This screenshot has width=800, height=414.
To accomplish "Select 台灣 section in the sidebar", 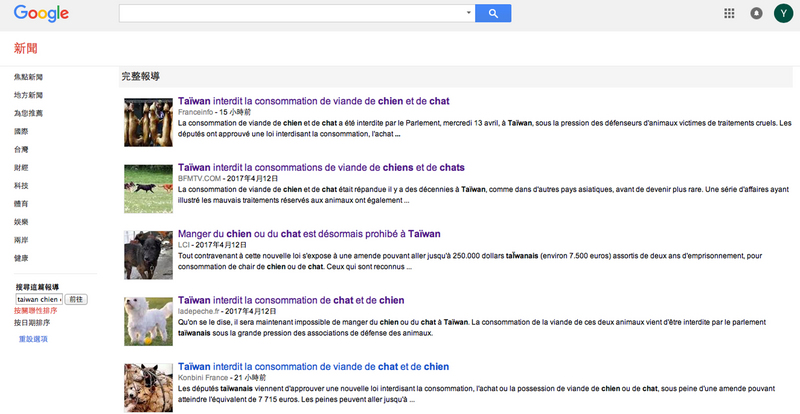I will (21, 150).
